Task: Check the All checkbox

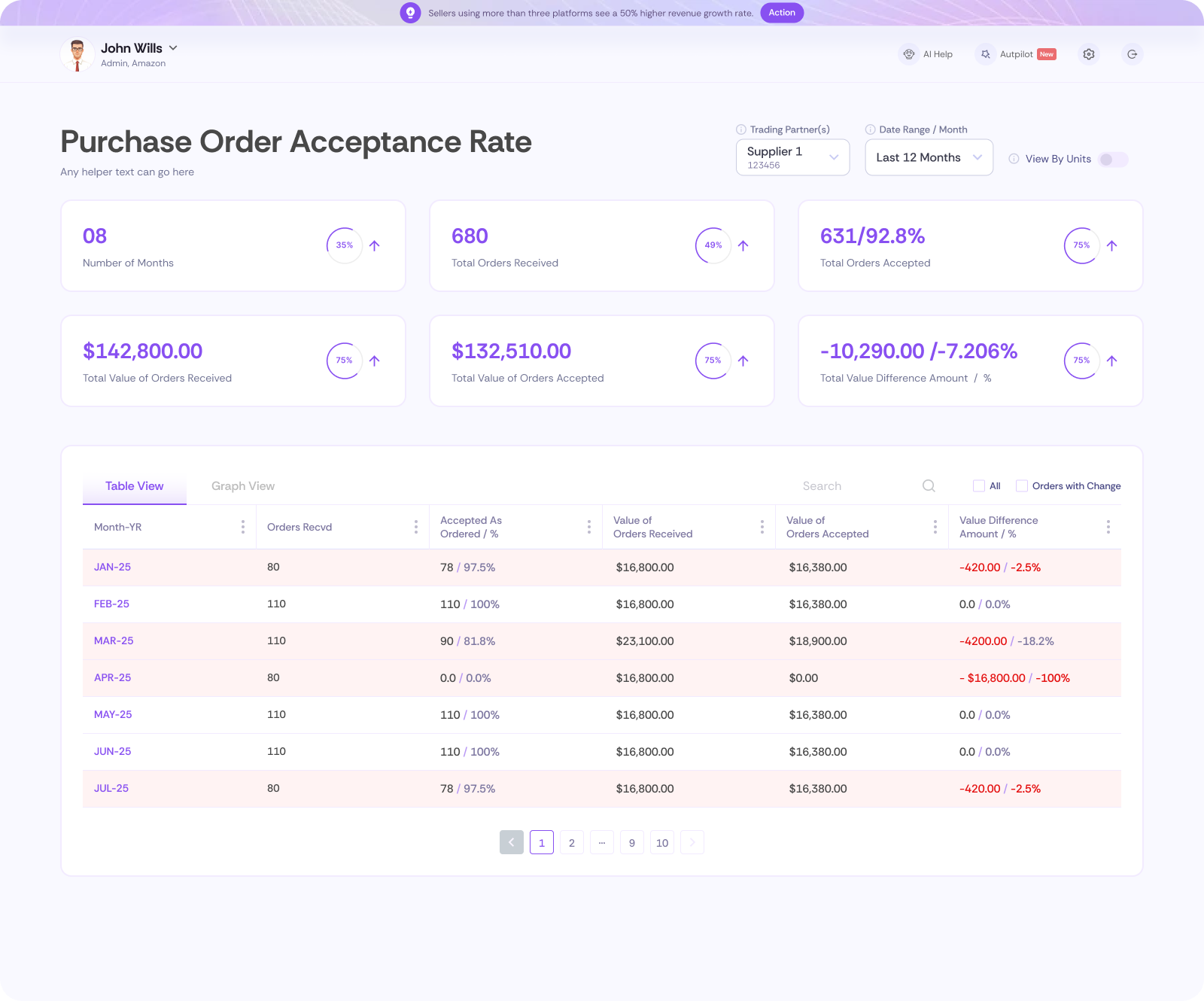Action: (979, 486)
